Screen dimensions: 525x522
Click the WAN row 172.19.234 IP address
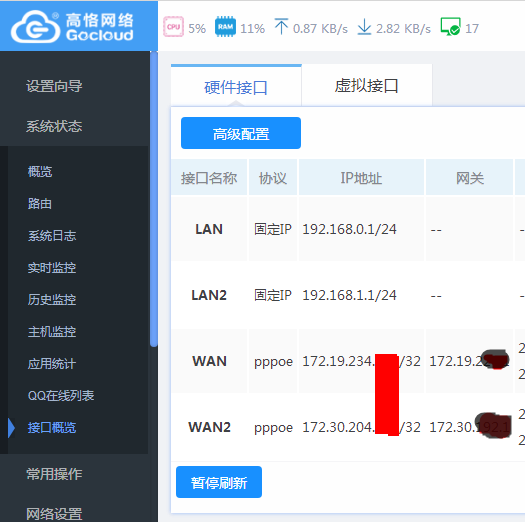pyautogui.click(x=361, y=361)
